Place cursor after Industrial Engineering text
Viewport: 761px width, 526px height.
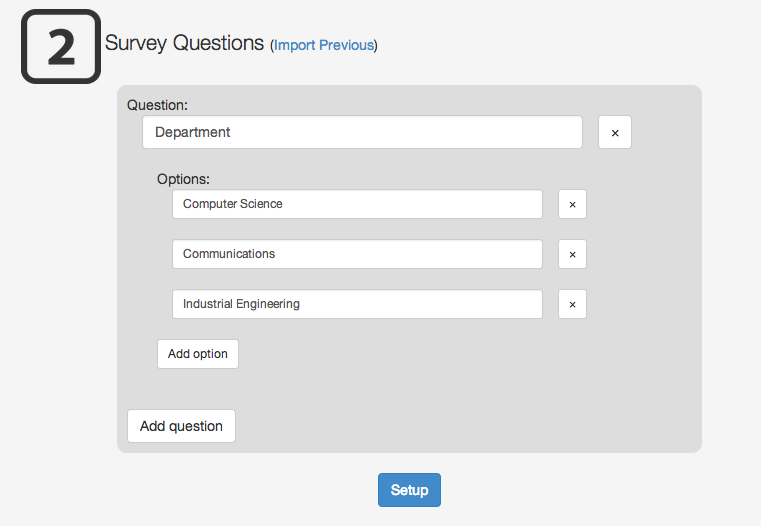pos(302,304)
